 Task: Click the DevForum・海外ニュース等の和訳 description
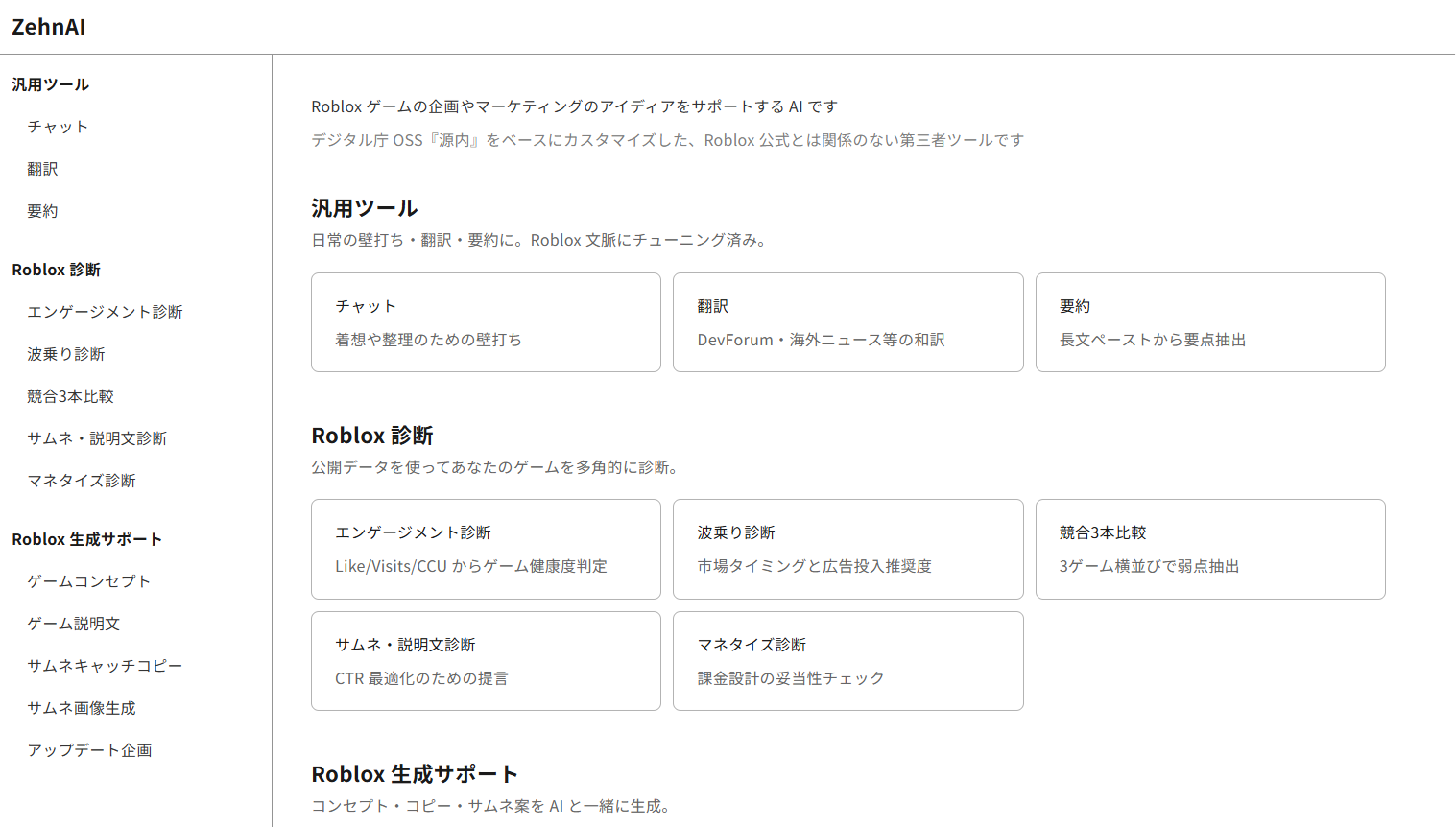coord(822,340)
